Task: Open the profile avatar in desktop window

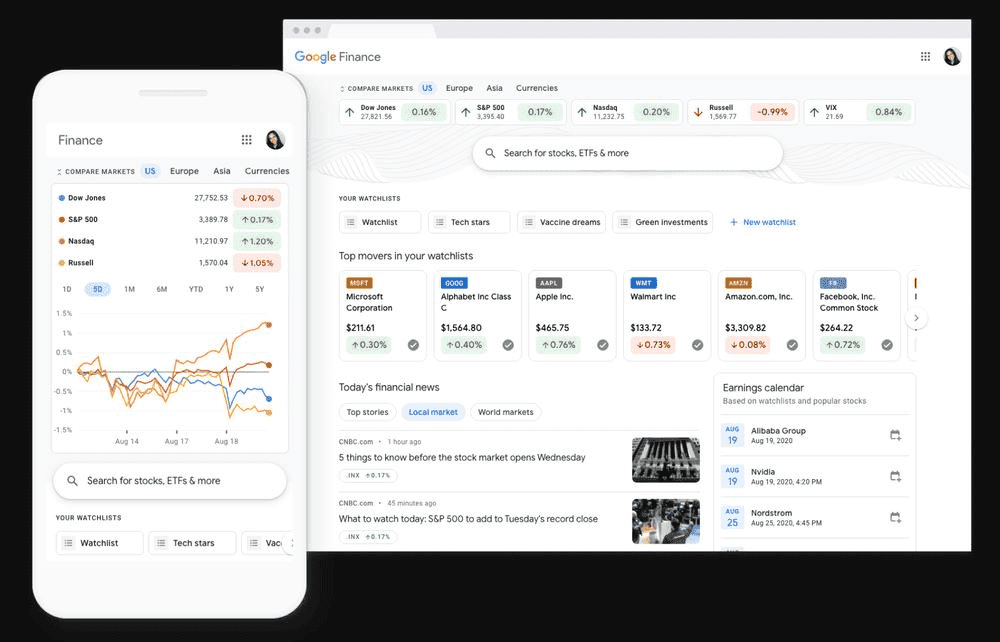Action: click(x=952, y=57)
